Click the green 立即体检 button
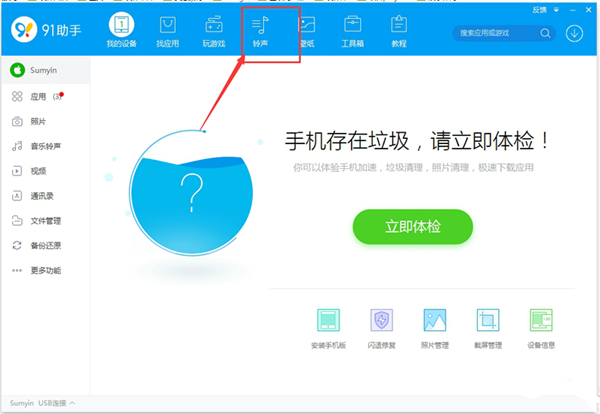Viewport: 600px width, 414px height. coord(412,227)
